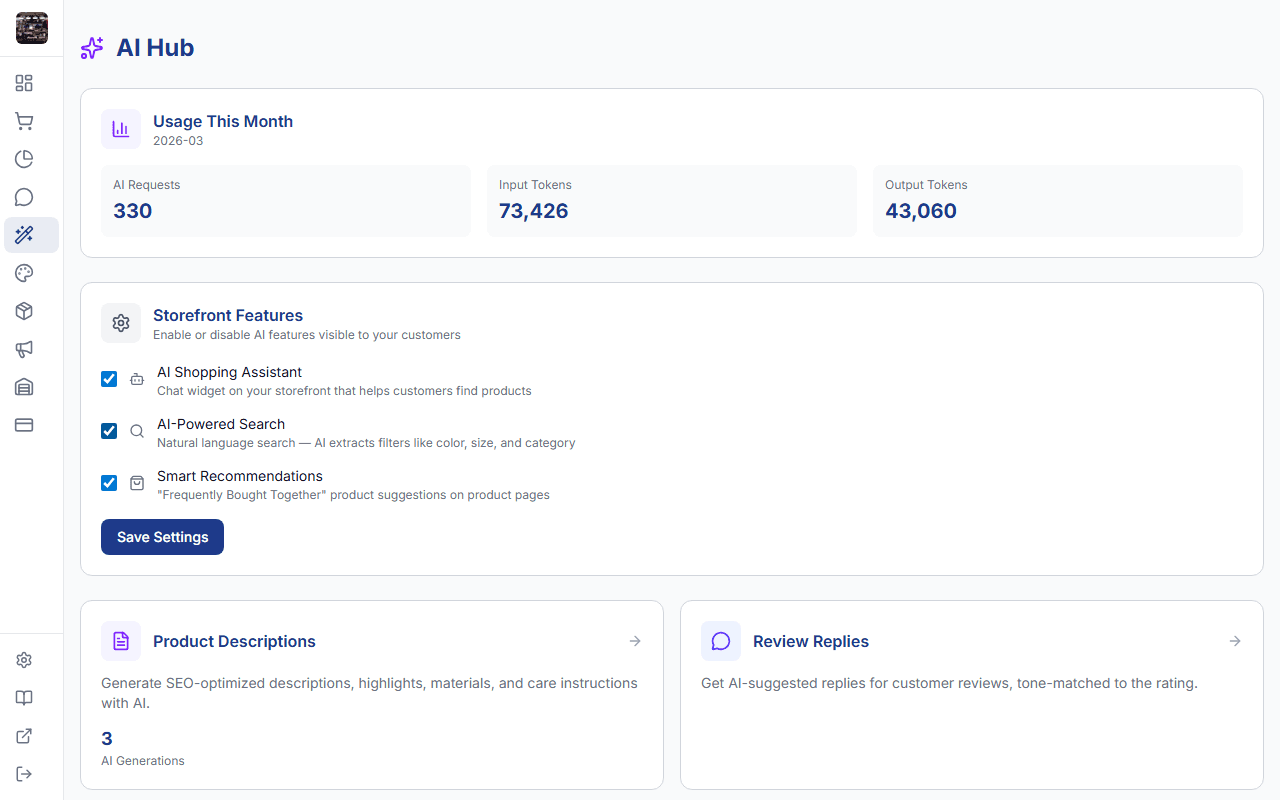
Task: Click the AI Shopping Assistant label
Action: tap(229, 372)
